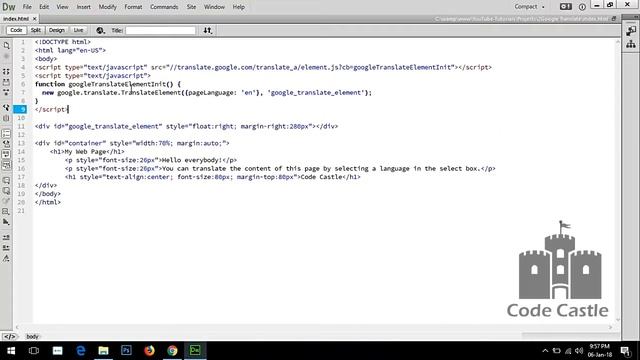This screenshot has height=360, width=640.
Task: Show hidden system tray icons
Action: click(545, 351)
